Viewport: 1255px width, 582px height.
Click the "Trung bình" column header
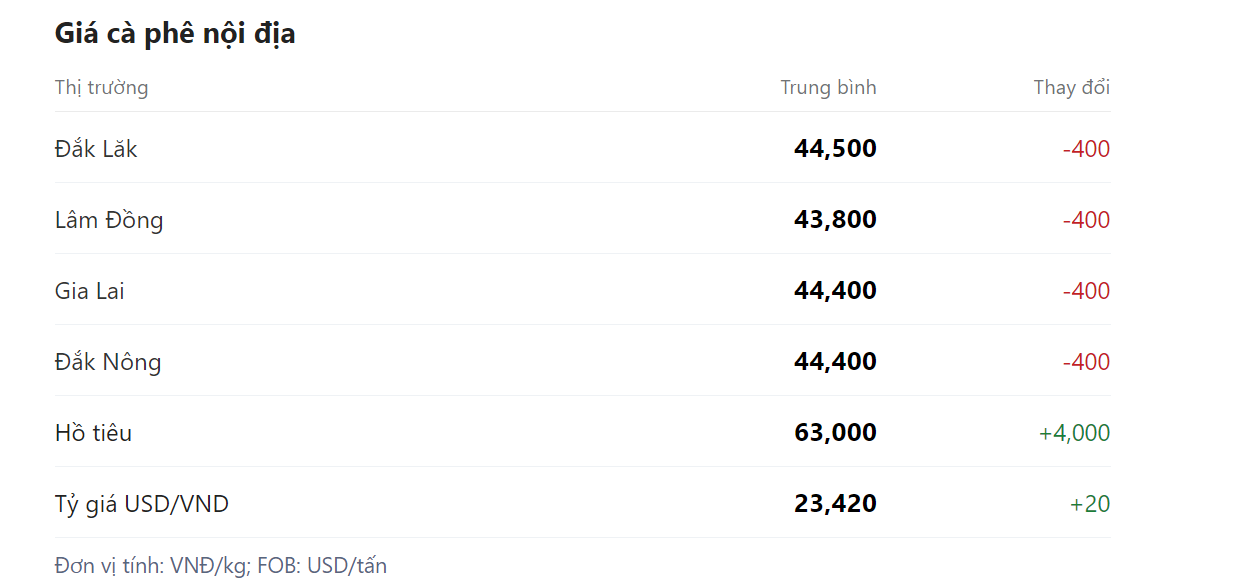[x=828, y=88]
